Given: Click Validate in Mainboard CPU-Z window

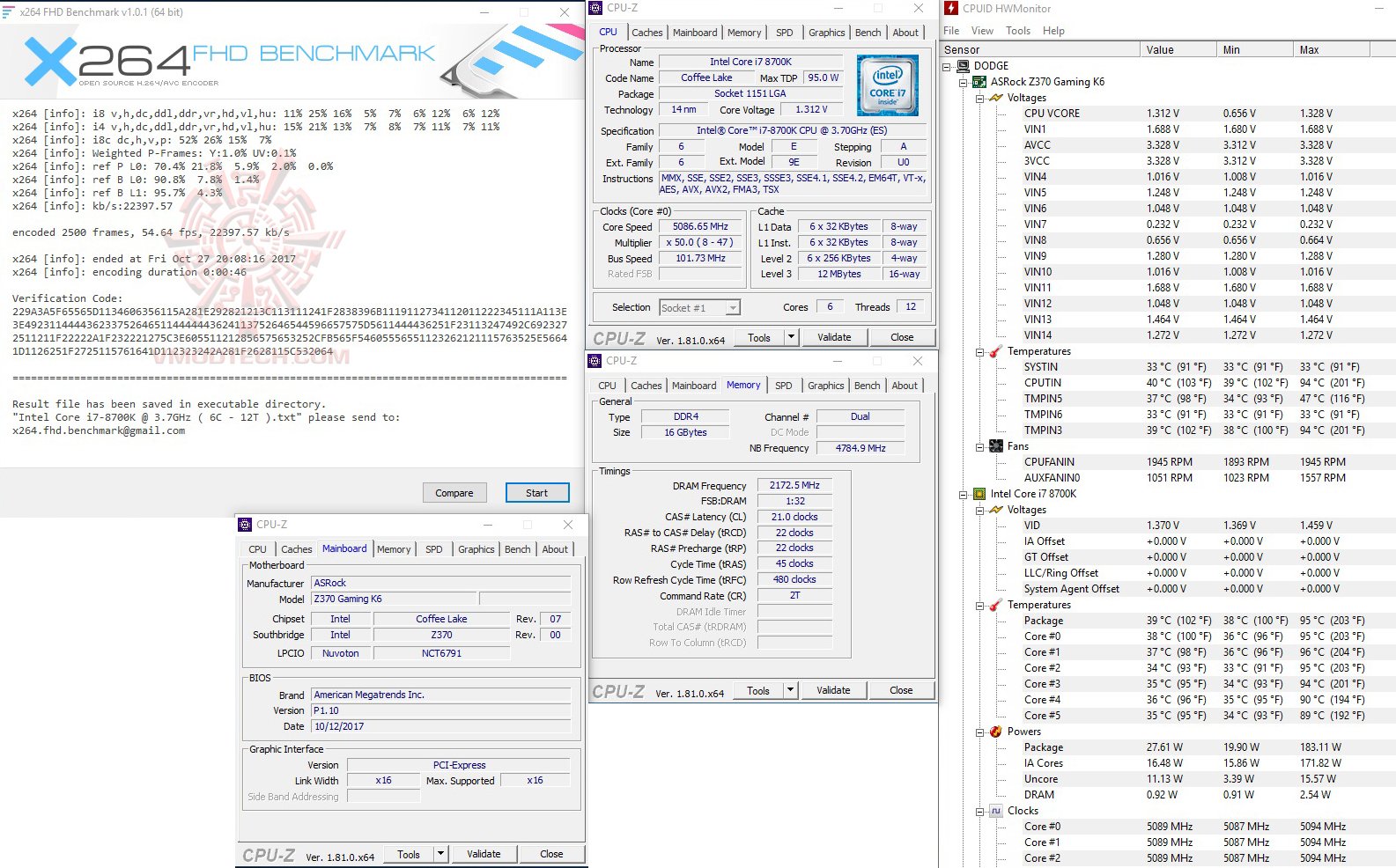Looking at the screenshot, I should click(484, 854).
